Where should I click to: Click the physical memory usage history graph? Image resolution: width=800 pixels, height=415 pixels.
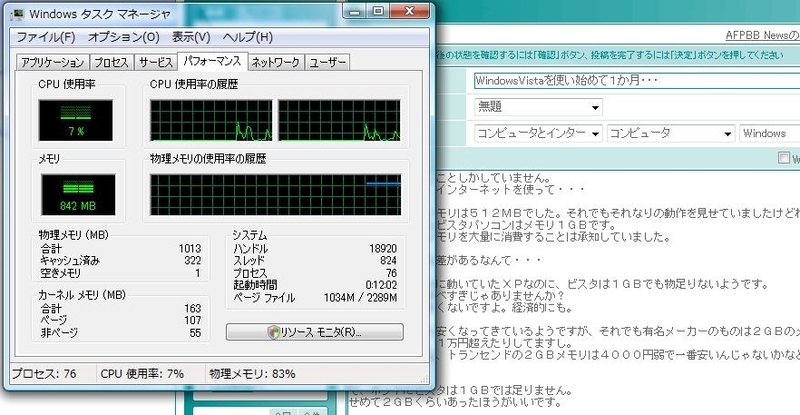(x=276, y=194)
